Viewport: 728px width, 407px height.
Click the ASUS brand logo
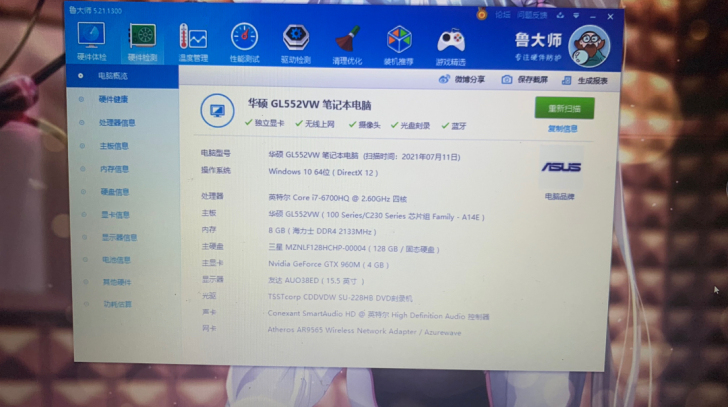tap(561, 167)
